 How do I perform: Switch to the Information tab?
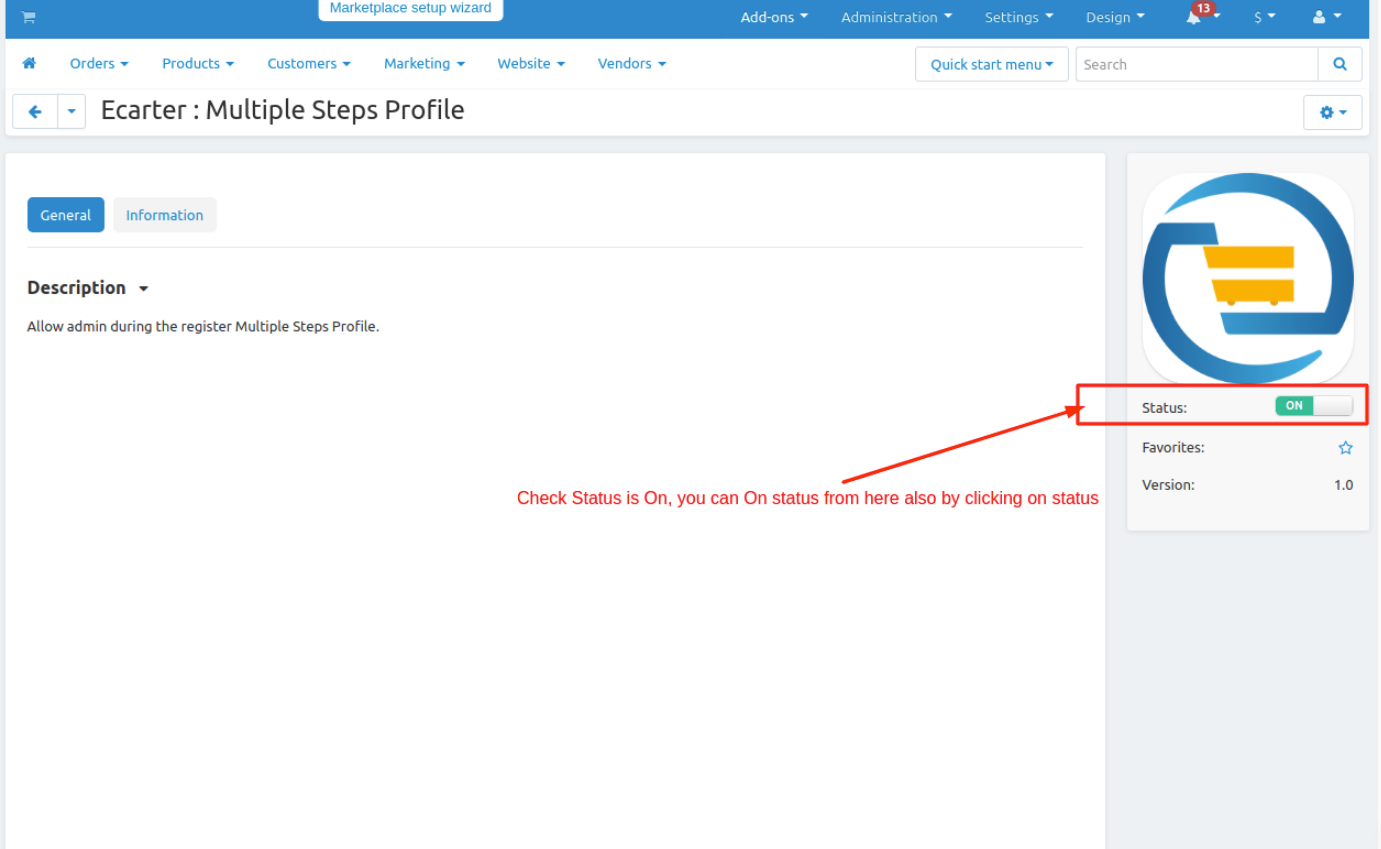click(x=164, y=215)
